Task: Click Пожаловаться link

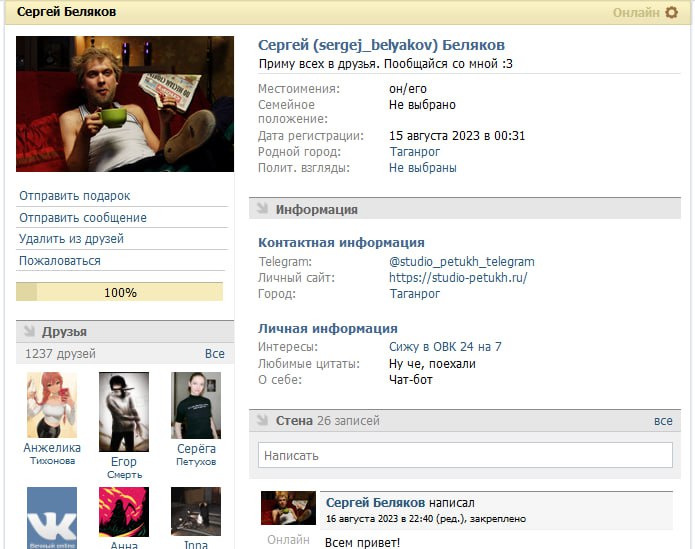Action: click(60, 261)
